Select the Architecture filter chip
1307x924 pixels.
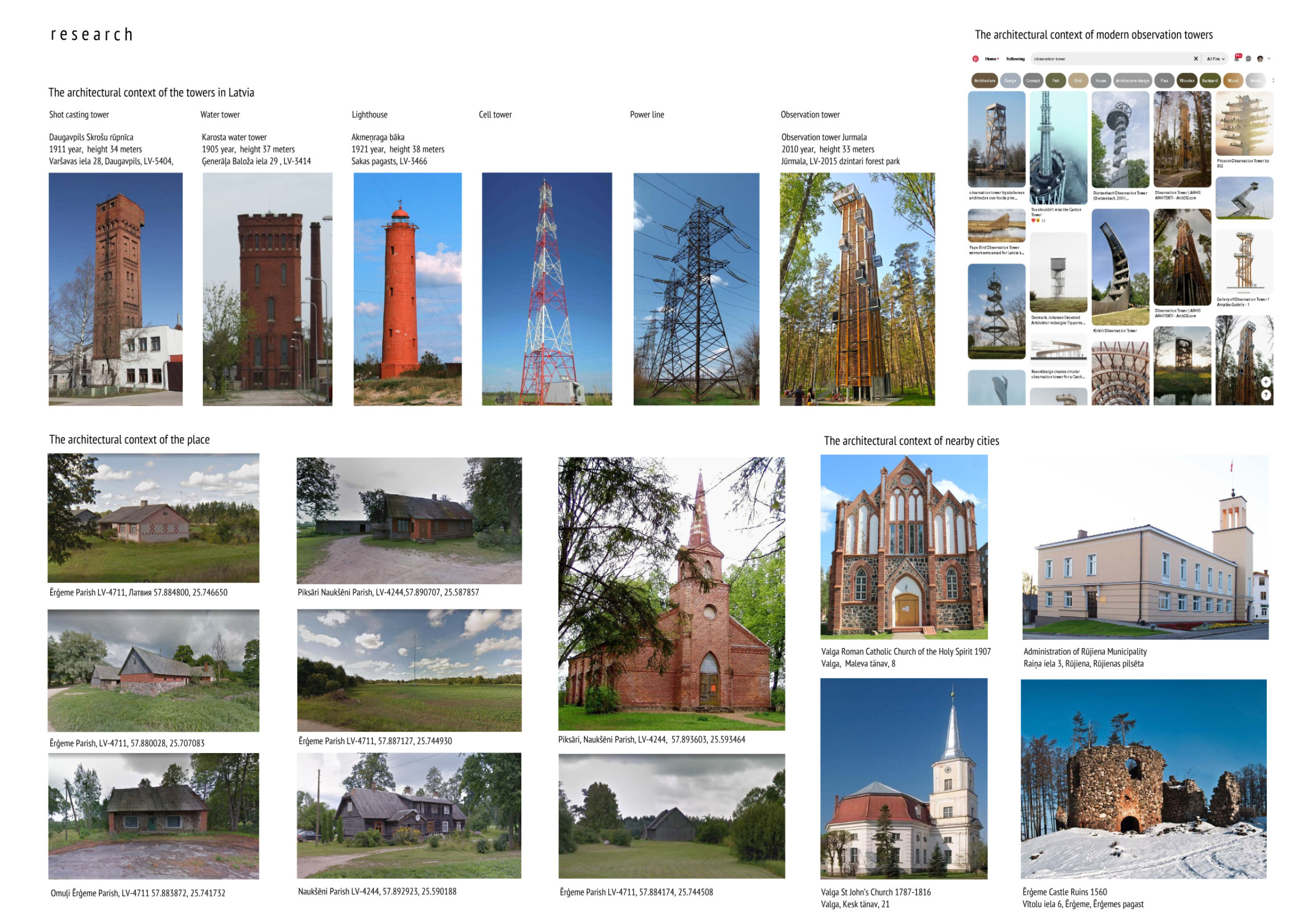click(984, 81)
